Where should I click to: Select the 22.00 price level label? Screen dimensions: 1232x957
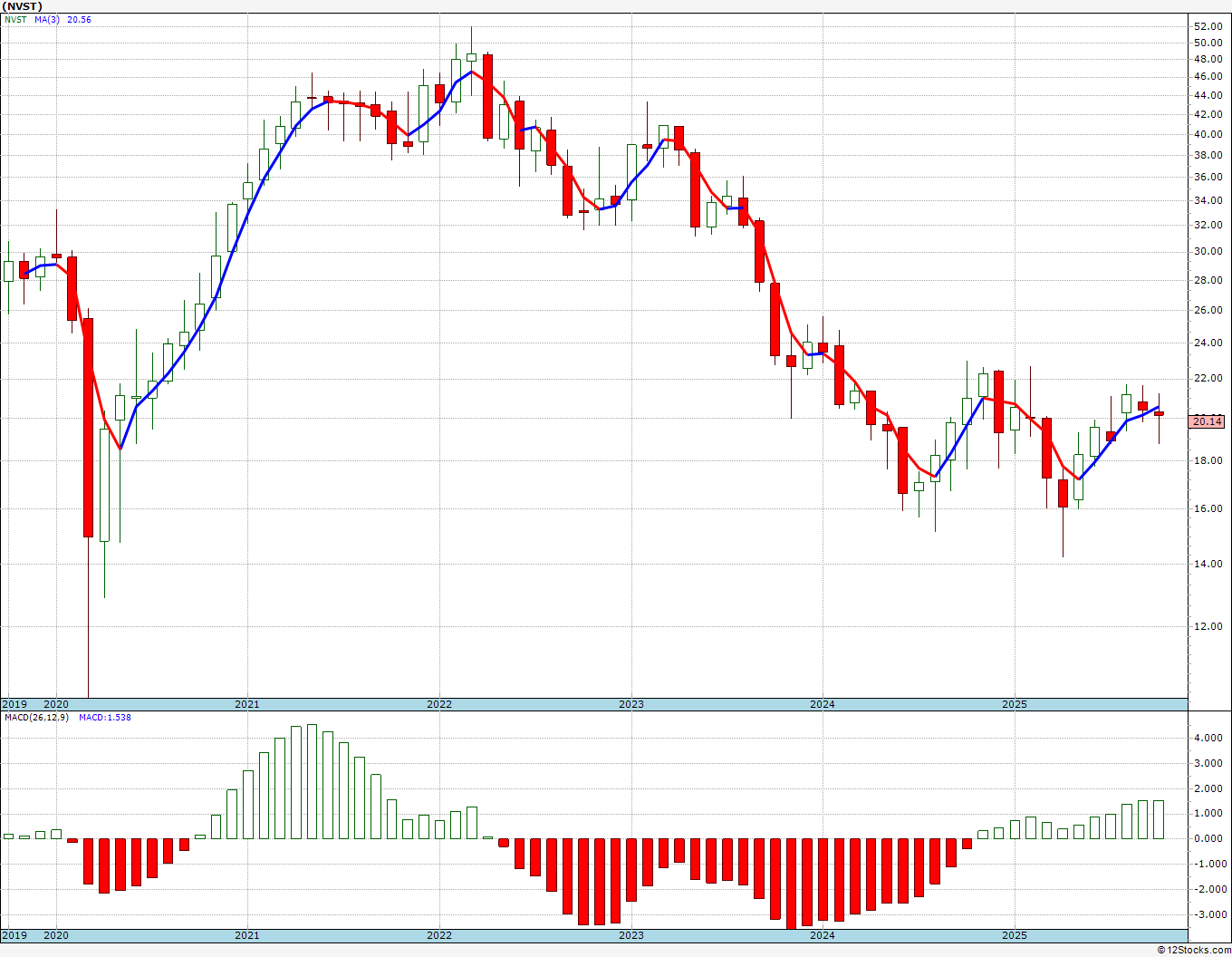pos(1208,378)
